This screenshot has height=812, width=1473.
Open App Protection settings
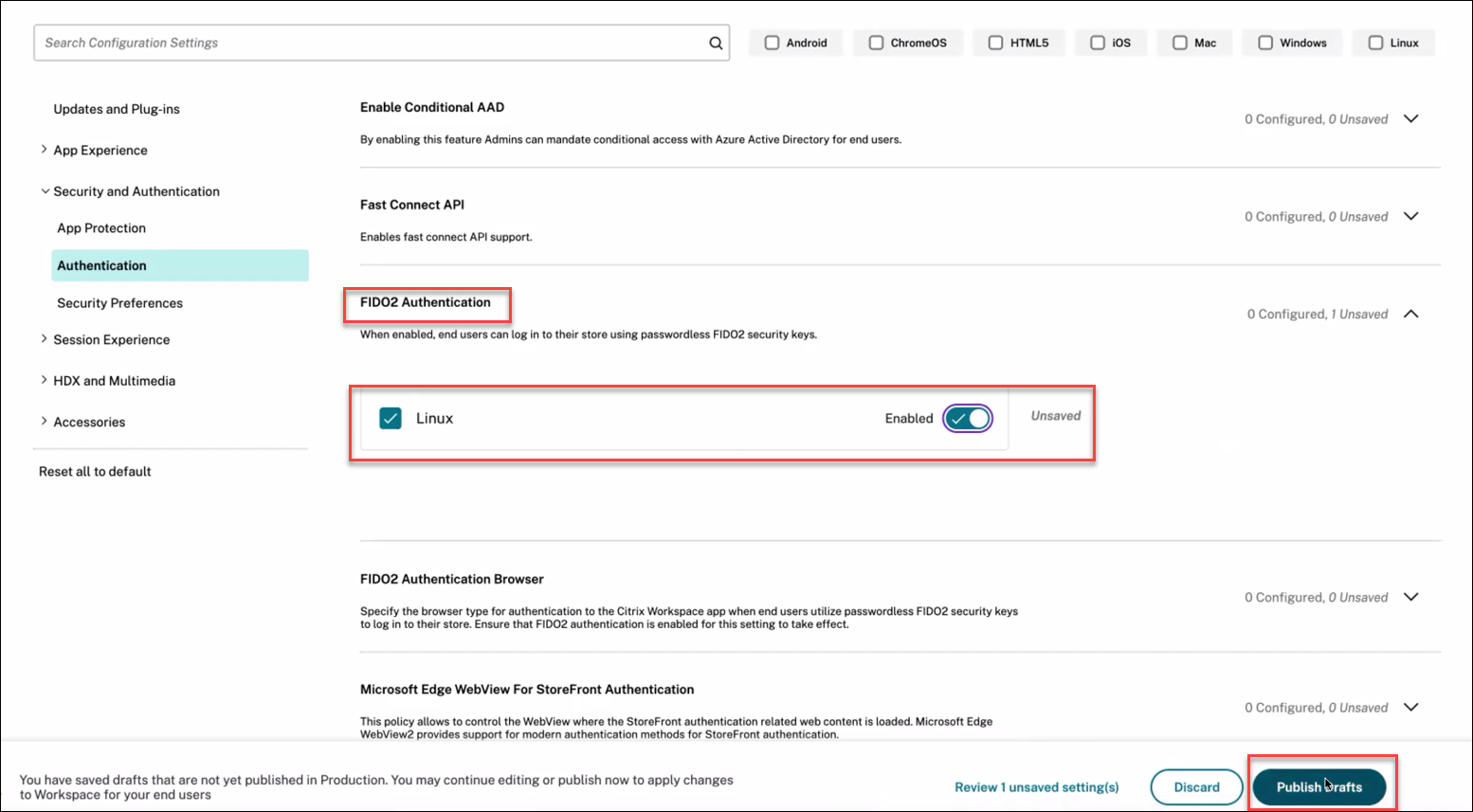(101, 227)
